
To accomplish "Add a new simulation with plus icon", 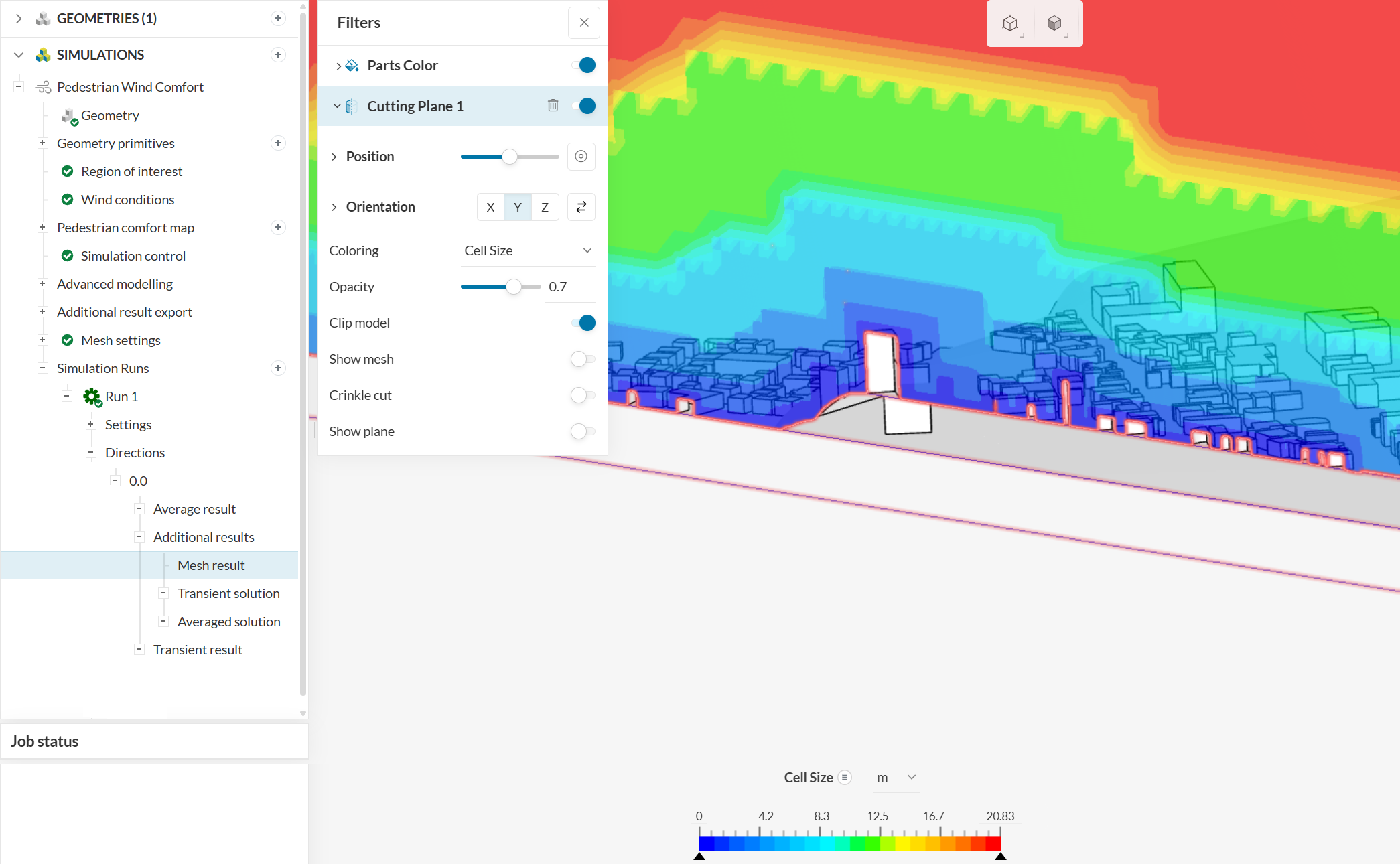I will tap(278, 55).
